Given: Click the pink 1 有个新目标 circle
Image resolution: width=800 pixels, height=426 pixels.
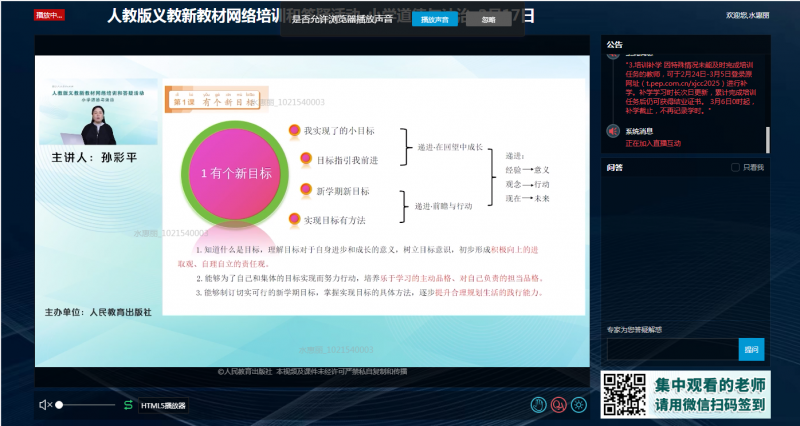Looking at the screenshot, I should click(x=235, y=174).
